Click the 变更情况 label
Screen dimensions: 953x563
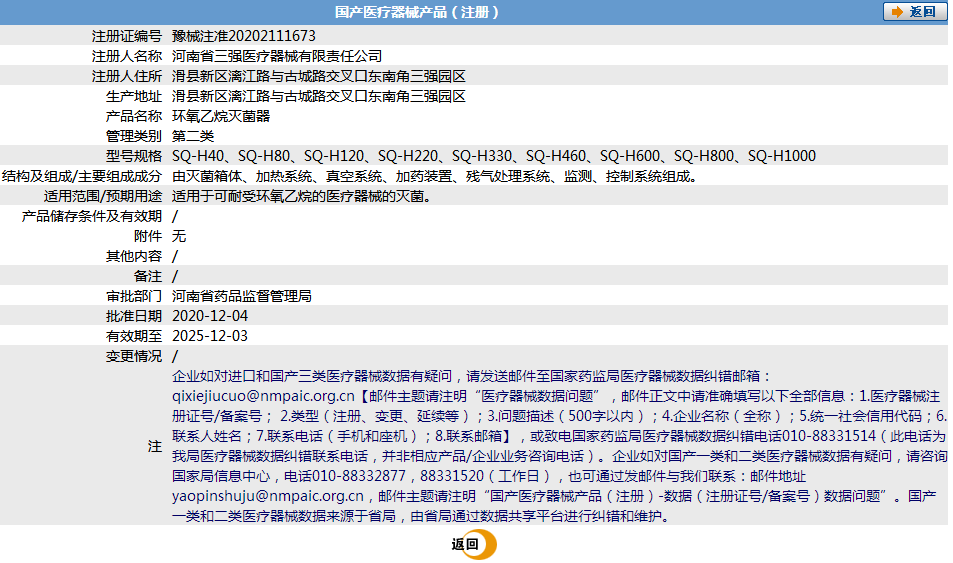[134, 356]
